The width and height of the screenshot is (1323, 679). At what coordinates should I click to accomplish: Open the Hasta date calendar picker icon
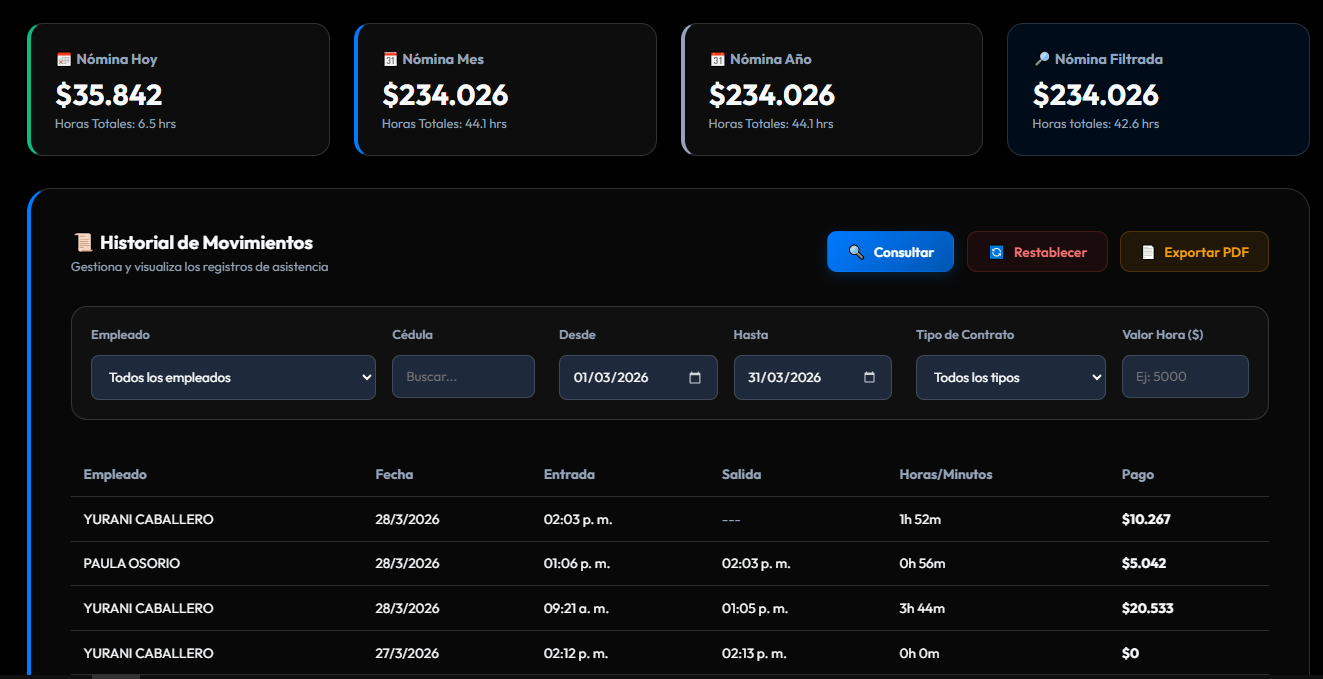(870, 378)
